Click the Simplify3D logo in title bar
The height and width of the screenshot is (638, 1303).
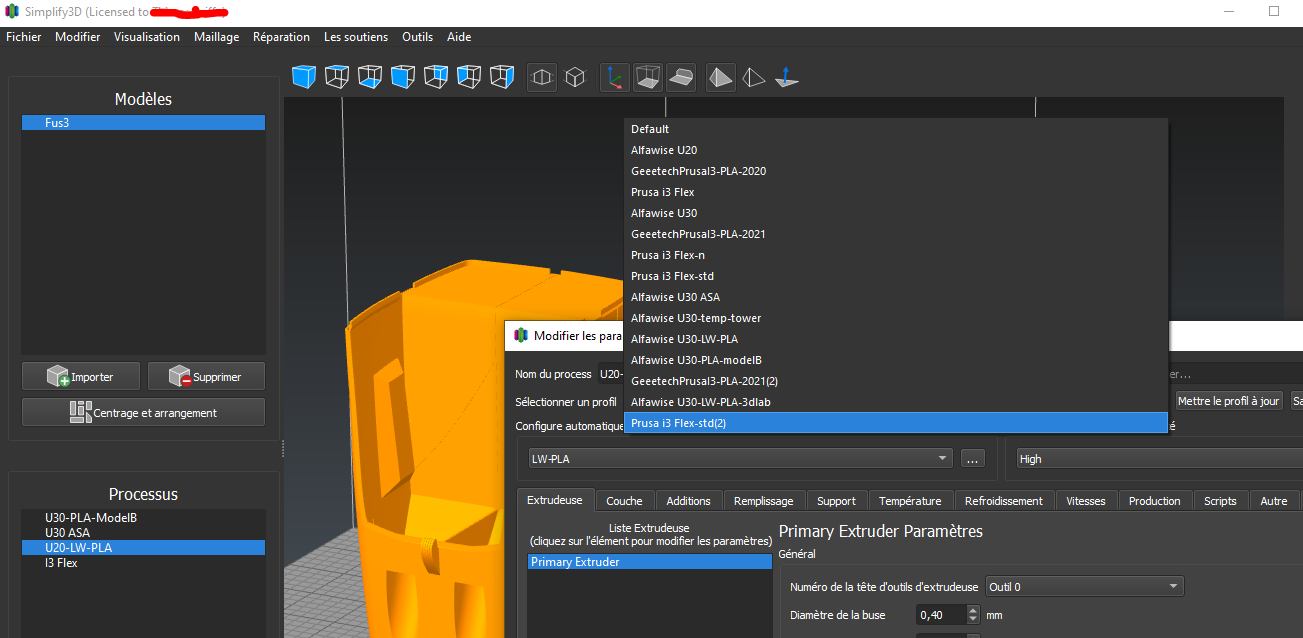tap(12, 12)
